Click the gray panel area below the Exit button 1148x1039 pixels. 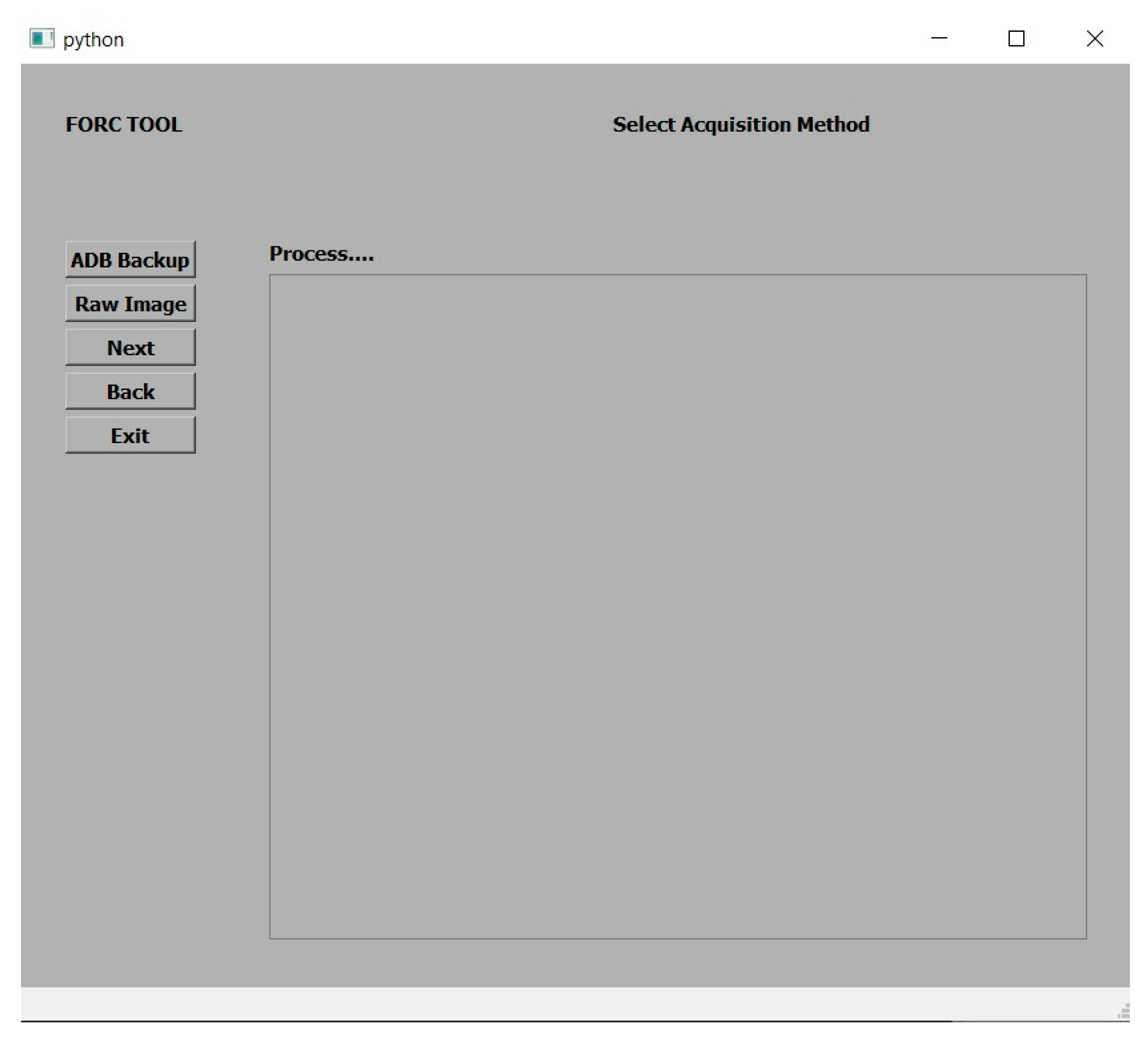(130, 683)
